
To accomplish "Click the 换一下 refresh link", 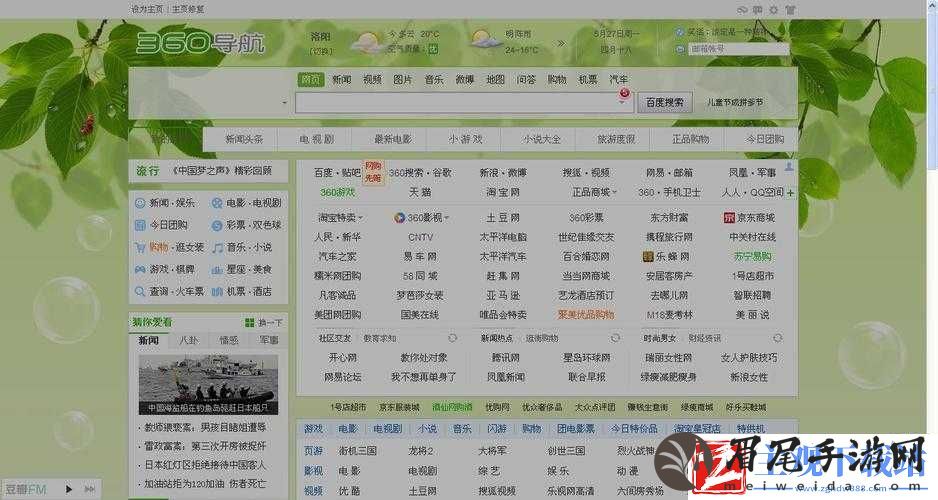I will pos(270,323).
